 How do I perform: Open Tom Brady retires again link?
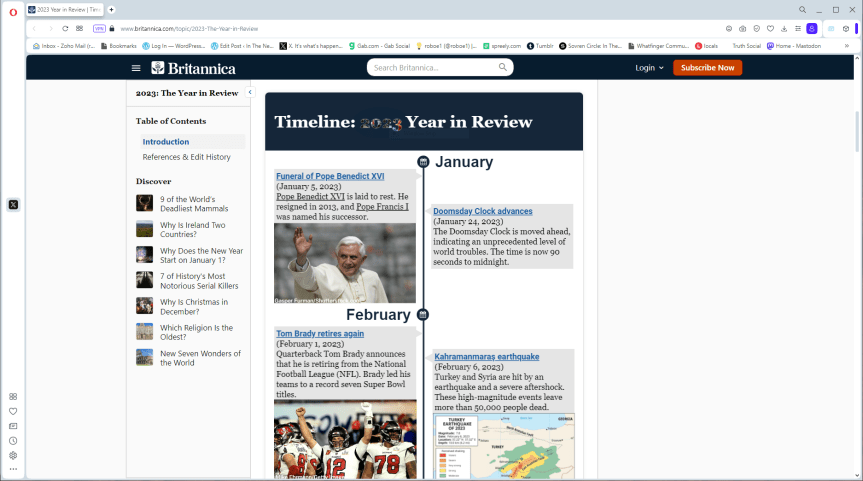pyautogui.click(x=320, y=334)
